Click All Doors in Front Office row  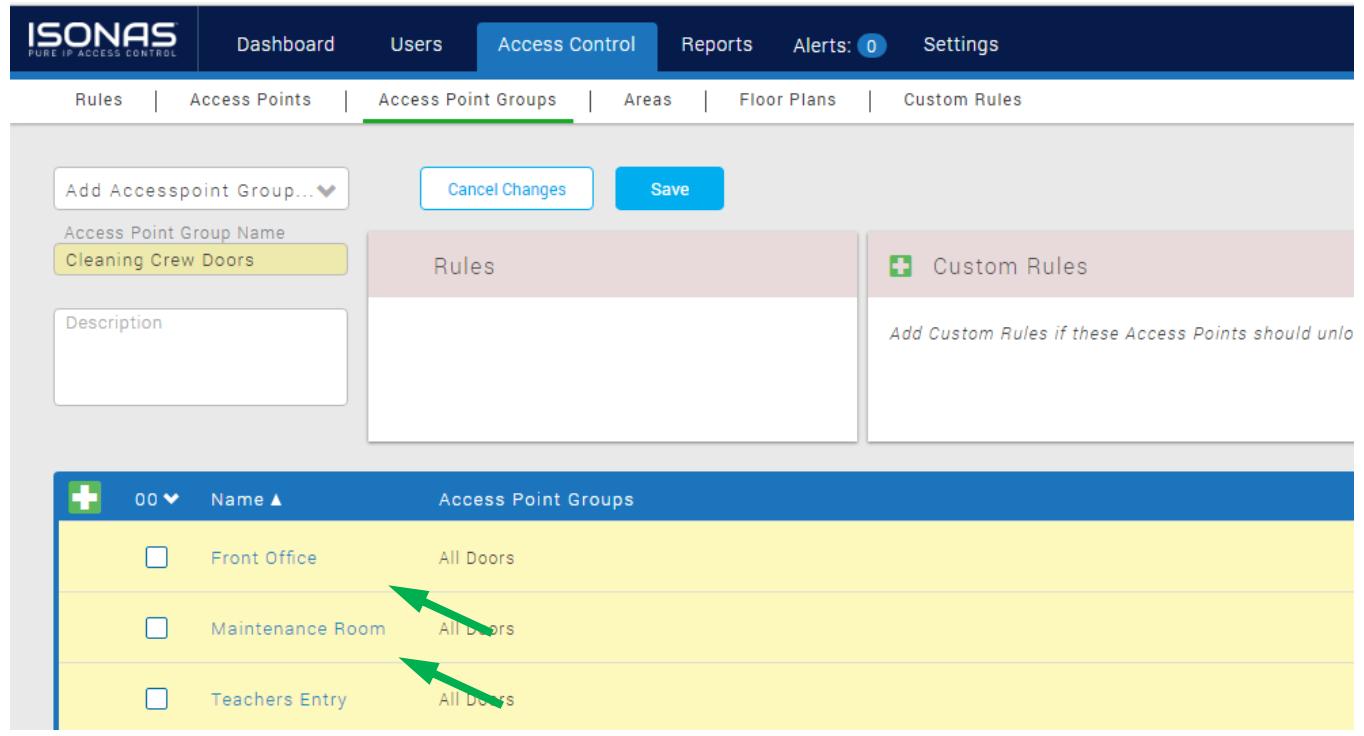click(476, 558)
